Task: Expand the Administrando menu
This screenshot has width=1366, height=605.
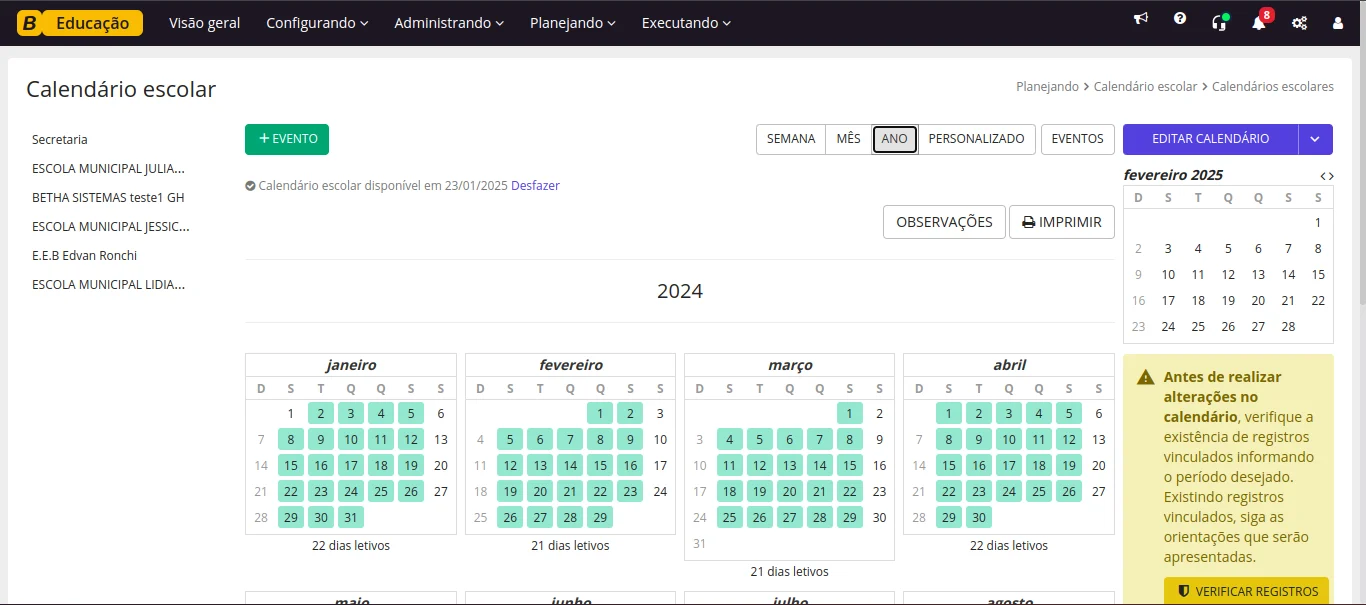Action: [x=449, y=23]
